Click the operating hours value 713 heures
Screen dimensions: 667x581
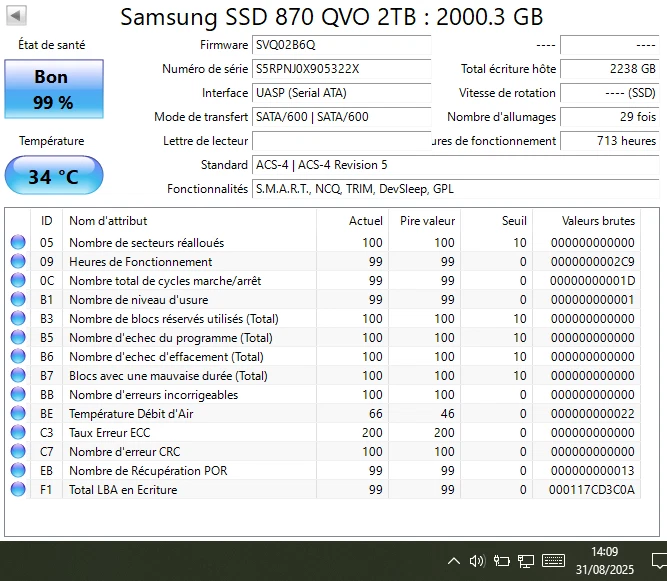[x=610, y=141]
